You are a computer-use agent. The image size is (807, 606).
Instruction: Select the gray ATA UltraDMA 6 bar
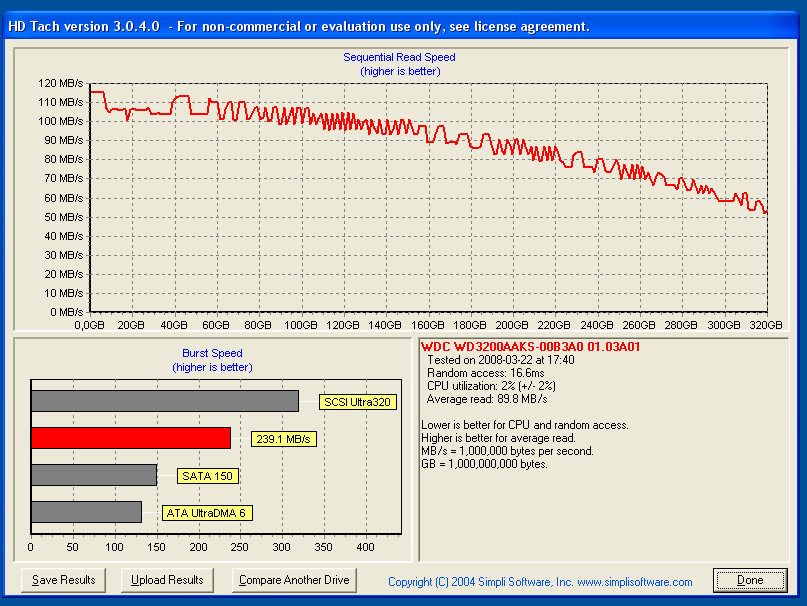[86, 512]
